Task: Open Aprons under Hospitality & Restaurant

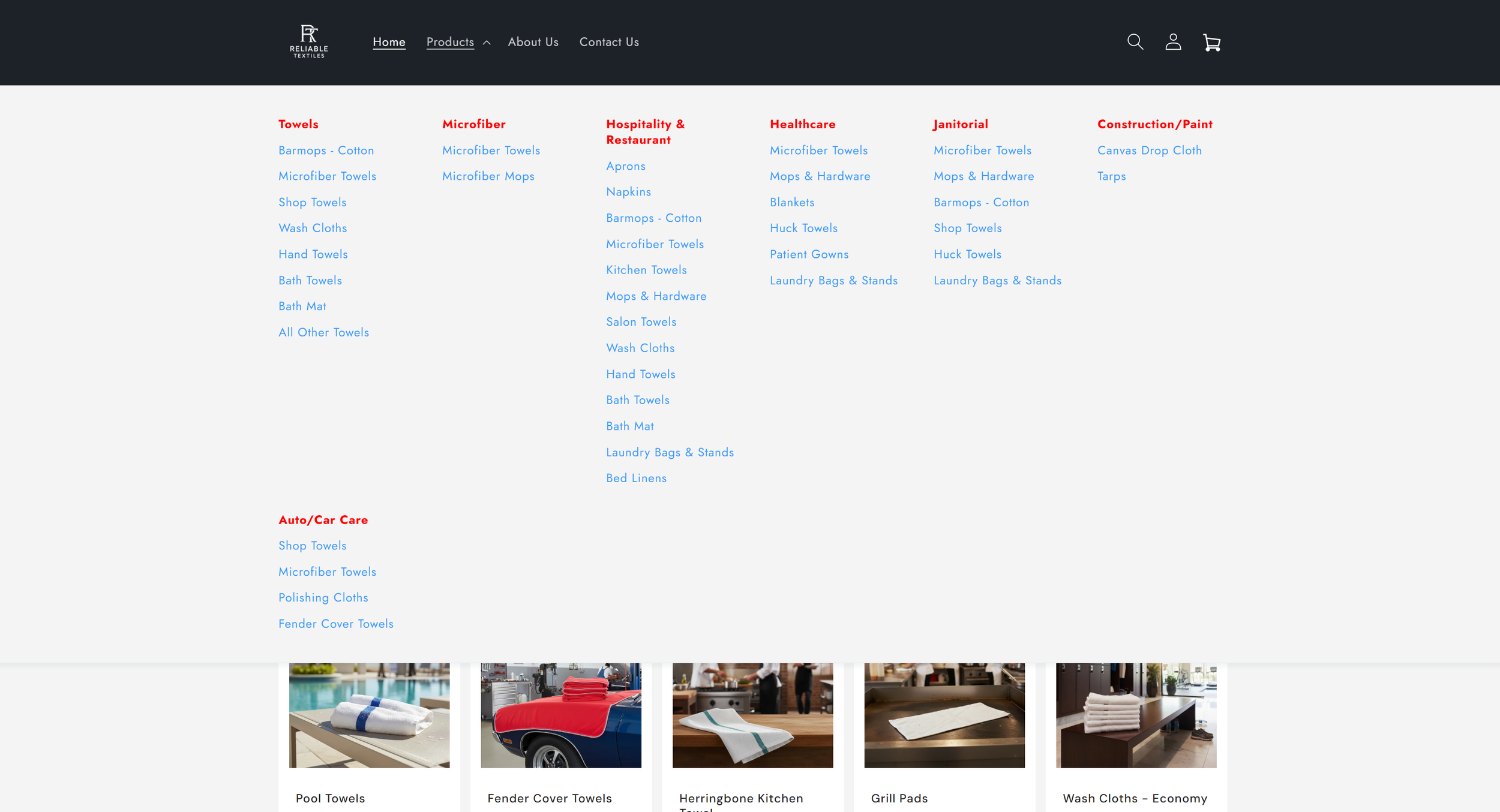Action: click(x=626, y=166)
